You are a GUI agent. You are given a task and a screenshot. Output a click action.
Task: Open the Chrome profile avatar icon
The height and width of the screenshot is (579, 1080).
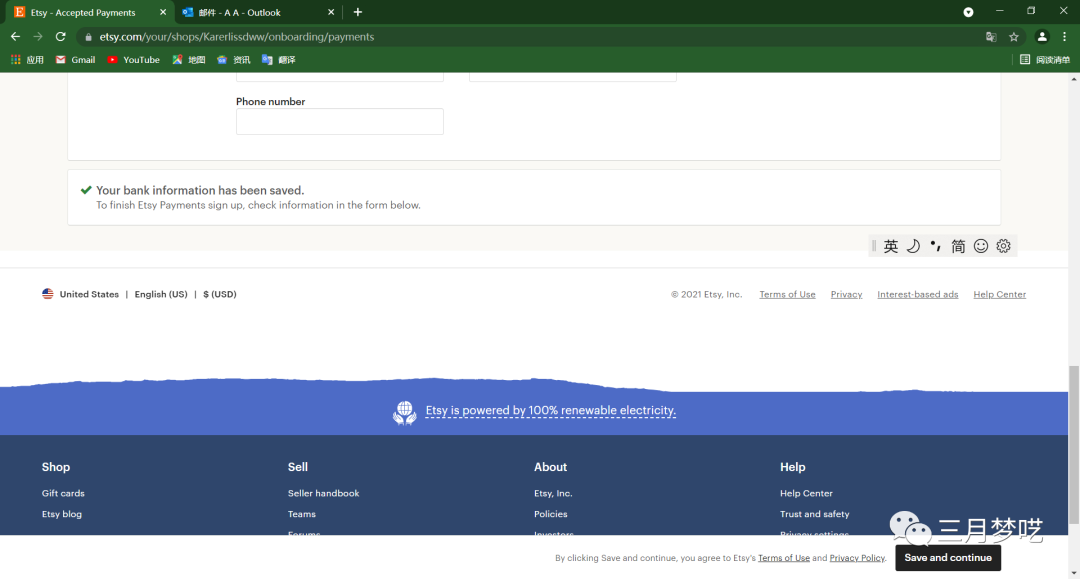(x=1042, y=37)
